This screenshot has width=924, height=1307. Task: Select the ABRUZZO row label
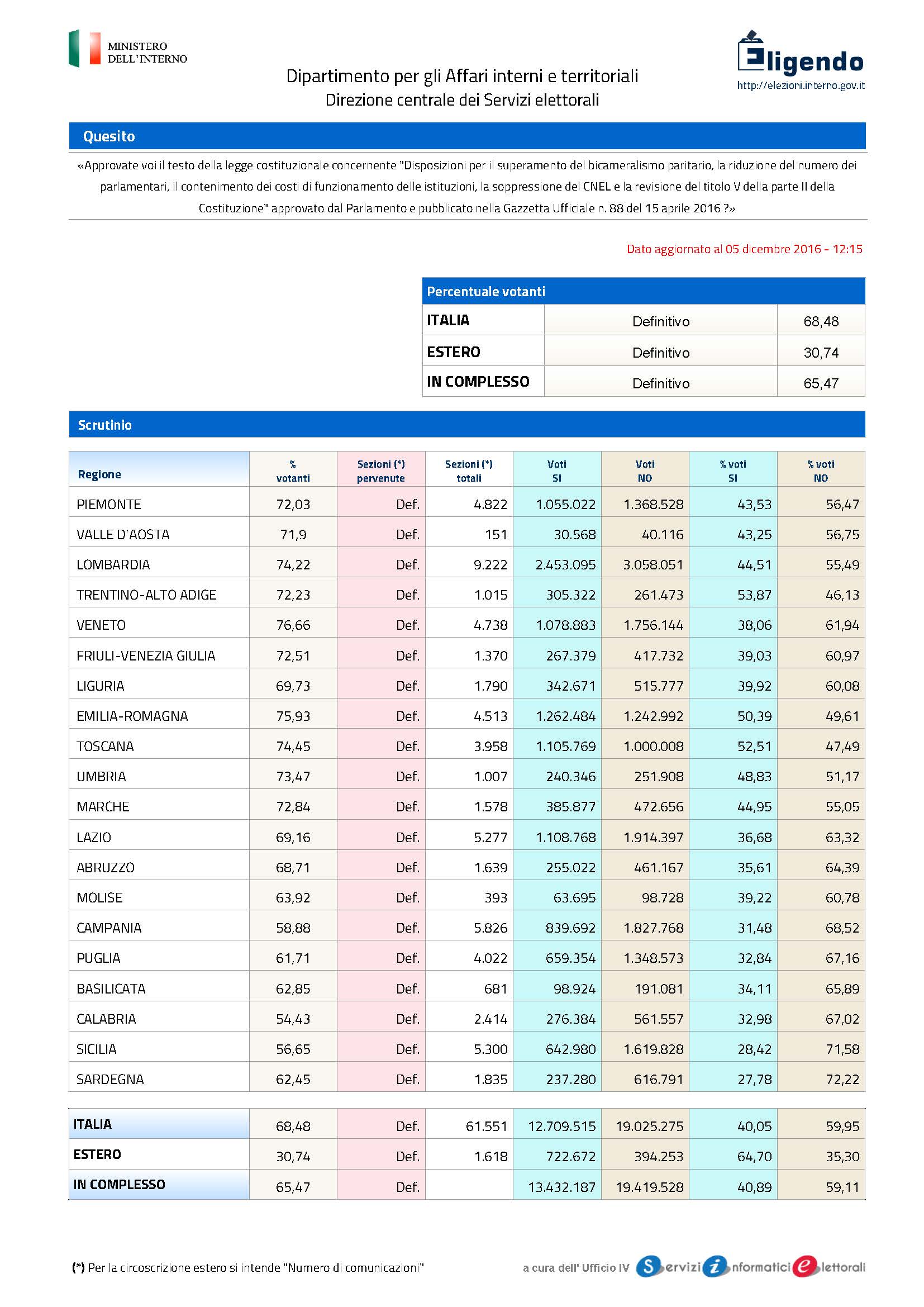pyautogui.click(x=105, y=868)
